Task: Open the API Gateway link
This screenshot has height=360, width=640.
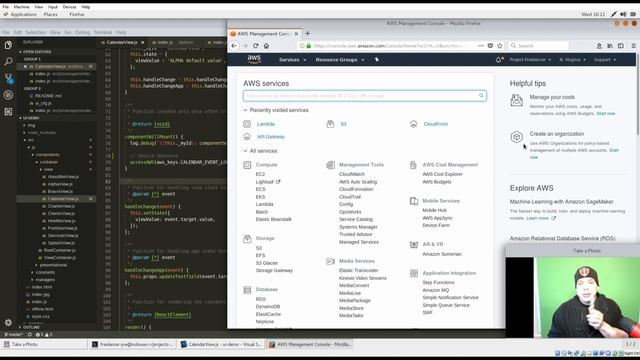Action: tap(271, 137)
